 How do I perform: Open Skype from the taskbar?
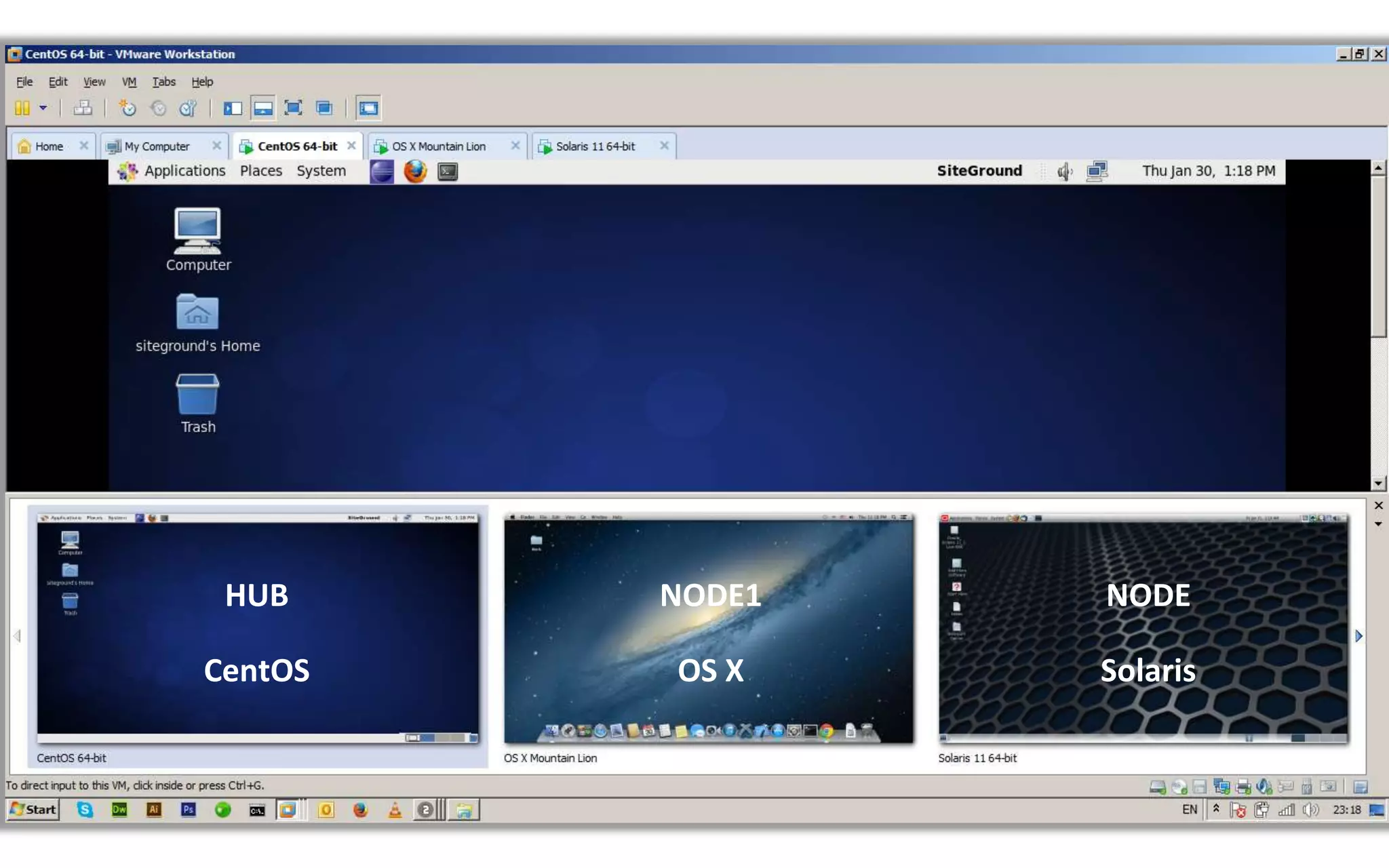pos(85,810)
